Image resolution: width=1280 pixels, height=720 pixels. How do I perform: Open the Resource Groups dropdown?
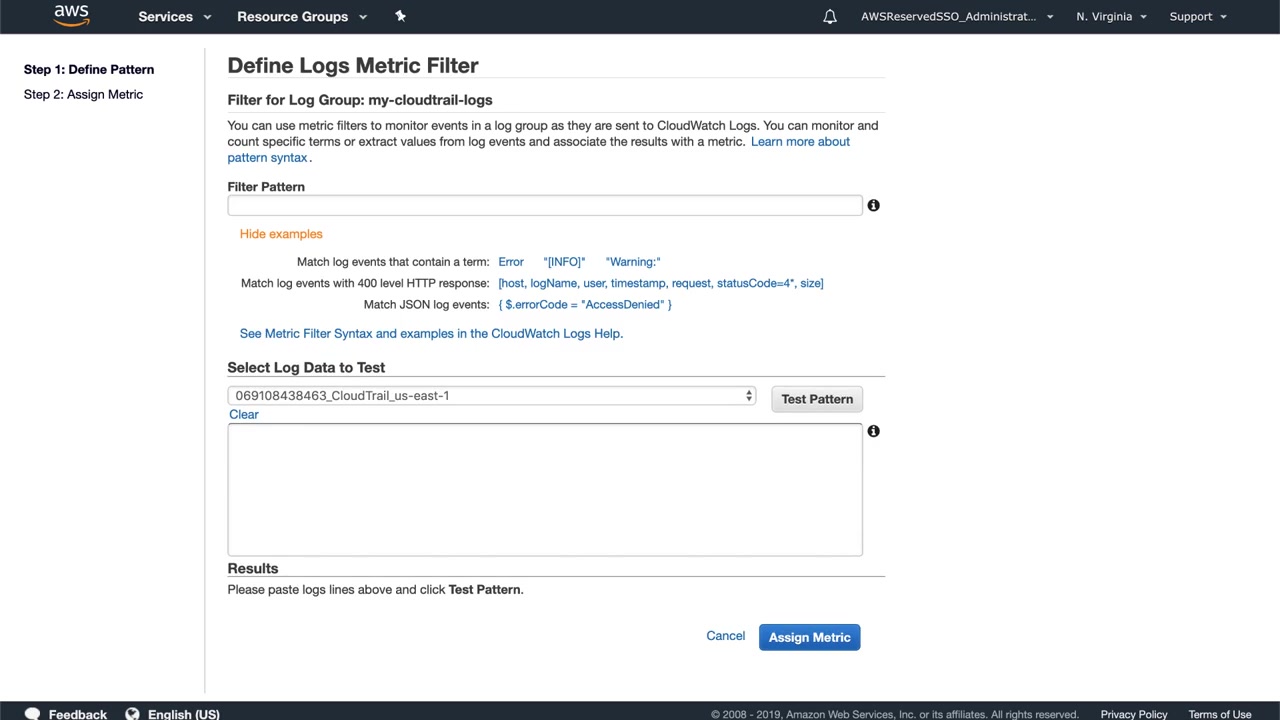(302, 17)
